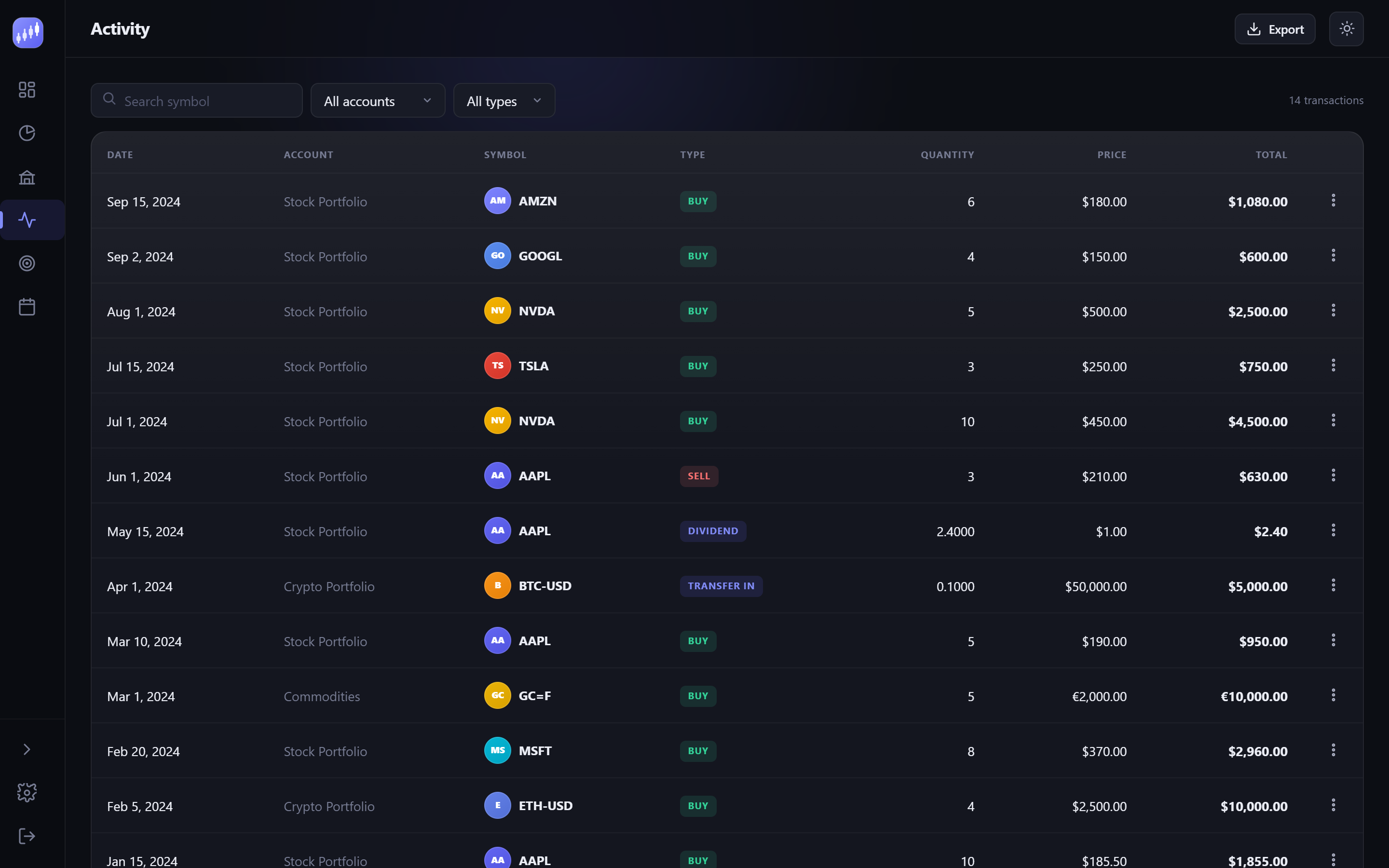Open the pie chart holdings icon
The height and width of the screenshot is (868, 1389).
pyautogui.click(x=27, y=133)
